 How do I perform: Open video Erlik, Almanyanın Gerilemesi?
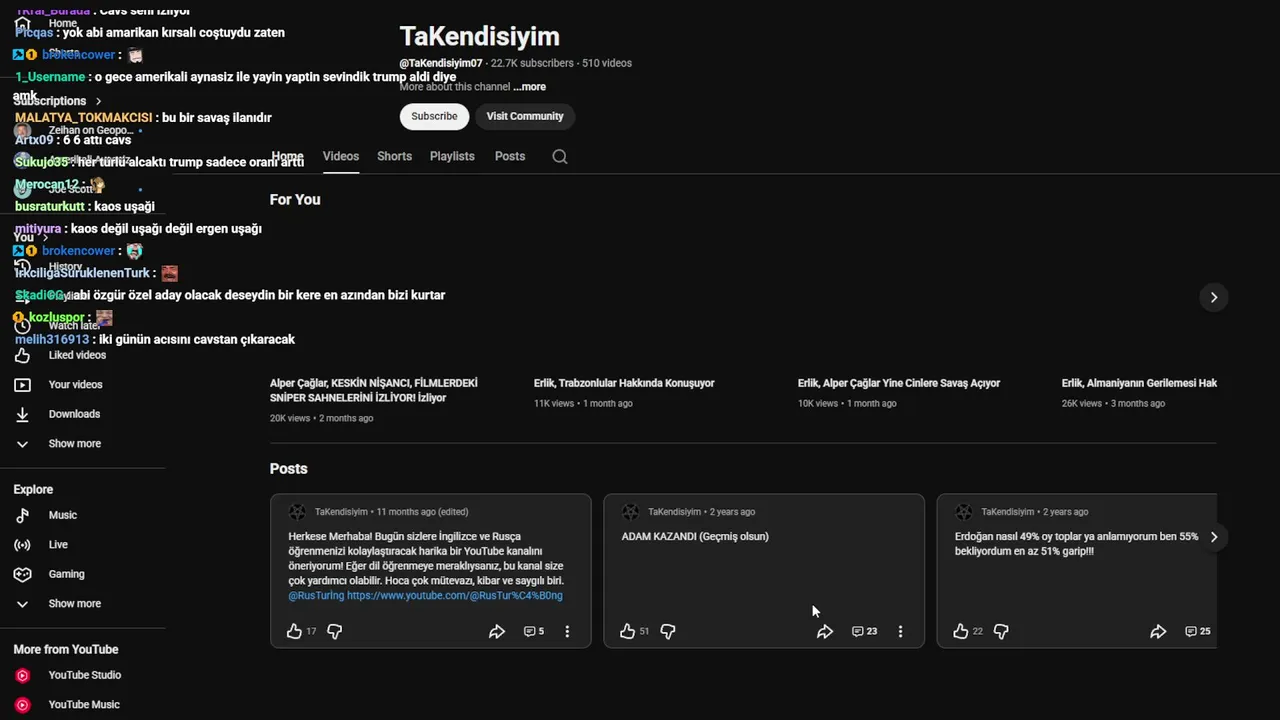[1139, 383]
